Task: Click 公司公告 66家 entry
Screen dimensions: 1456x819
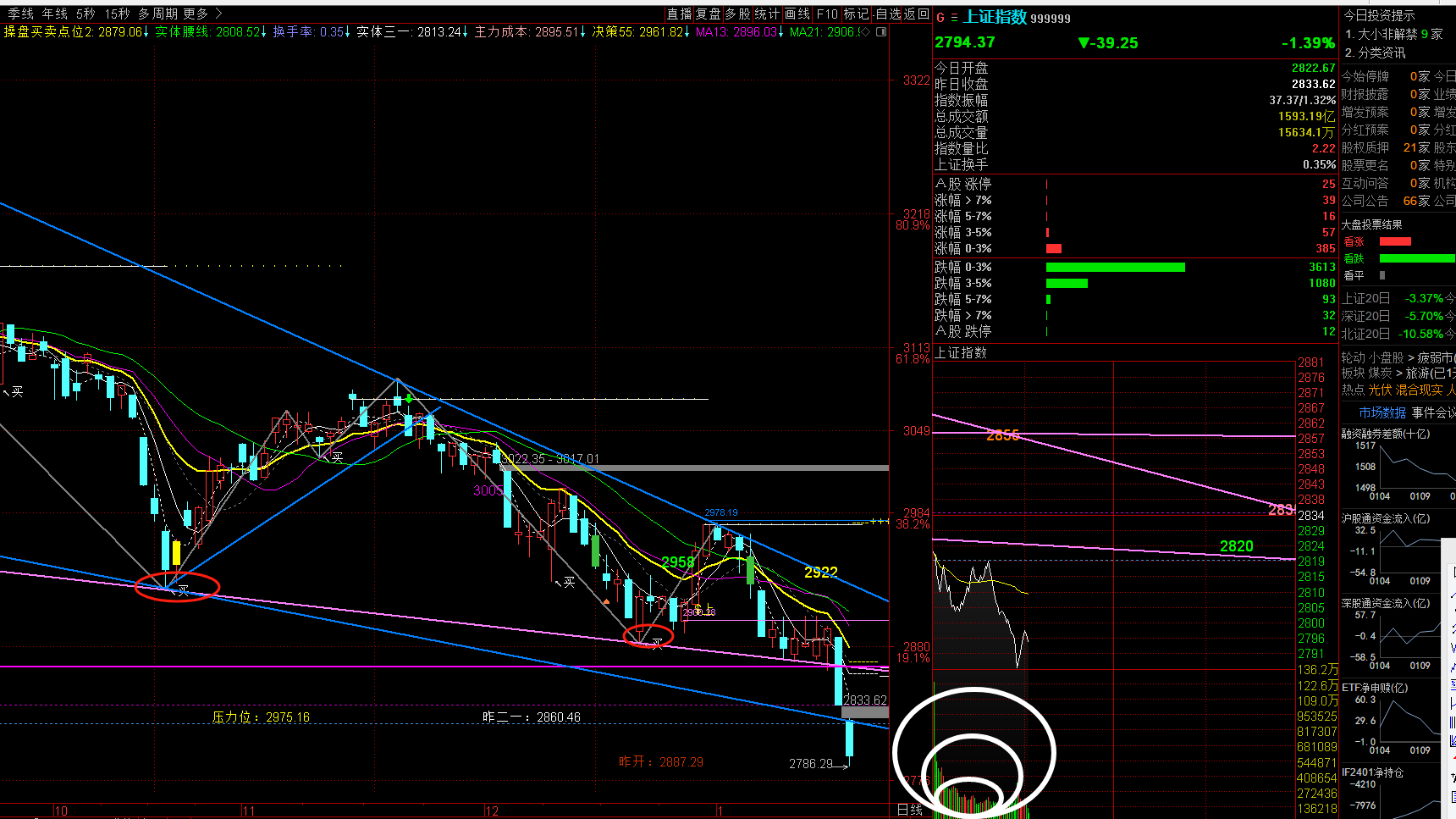Action: point(1385,201)
